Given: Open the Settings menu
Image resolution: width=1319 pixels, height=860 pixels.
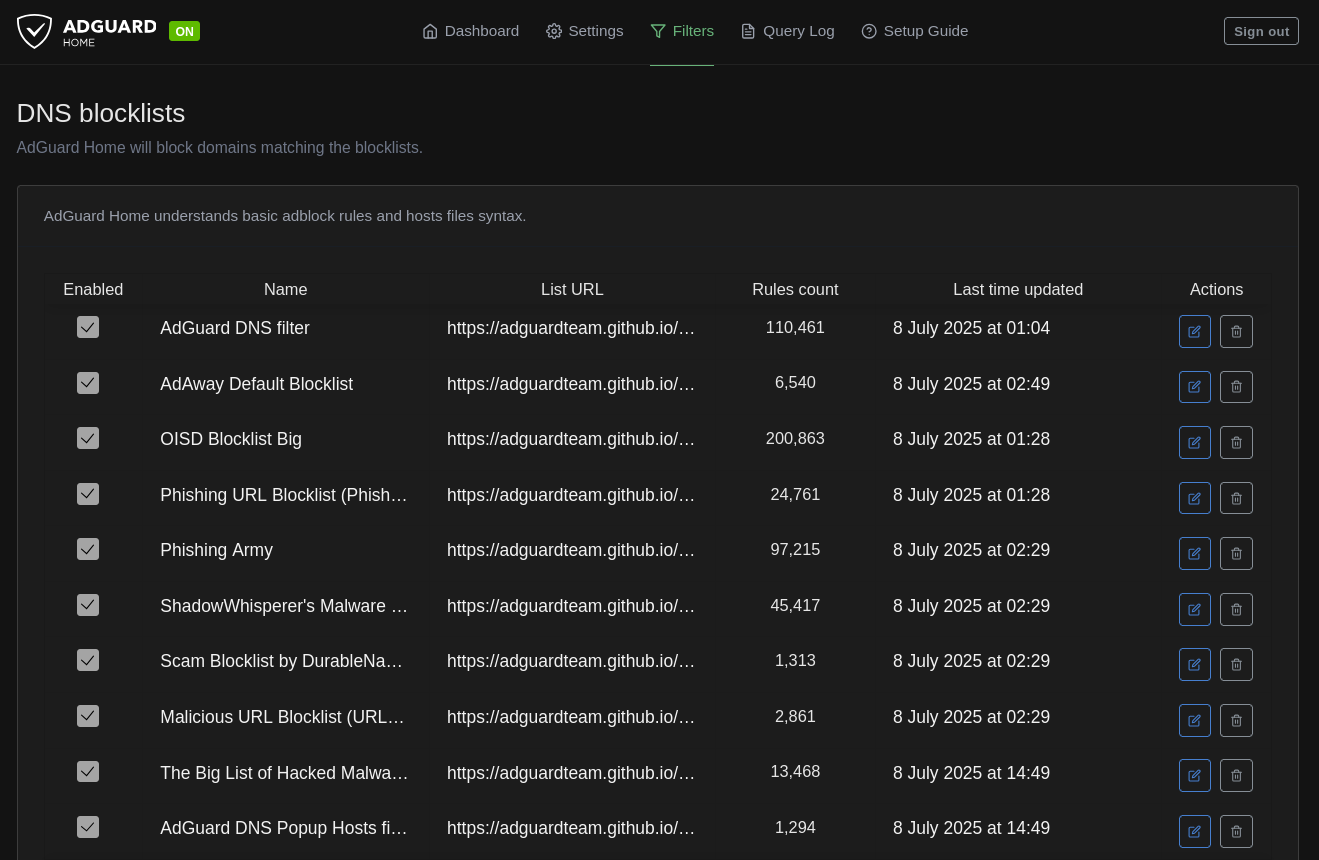Looking at the screenshot, I should click(585, 31).
